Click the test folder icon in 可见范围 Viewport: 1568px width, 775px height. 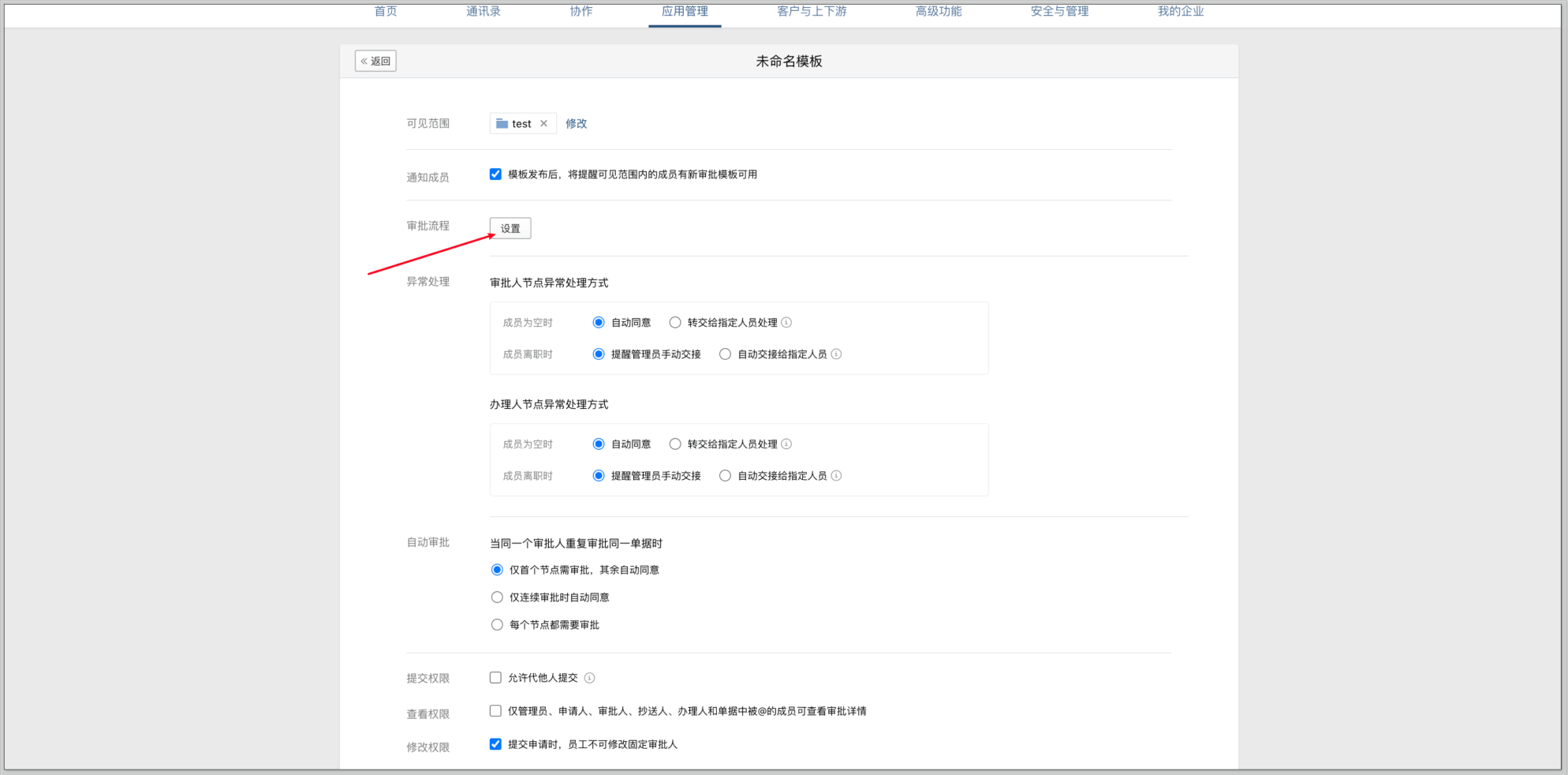502,124
